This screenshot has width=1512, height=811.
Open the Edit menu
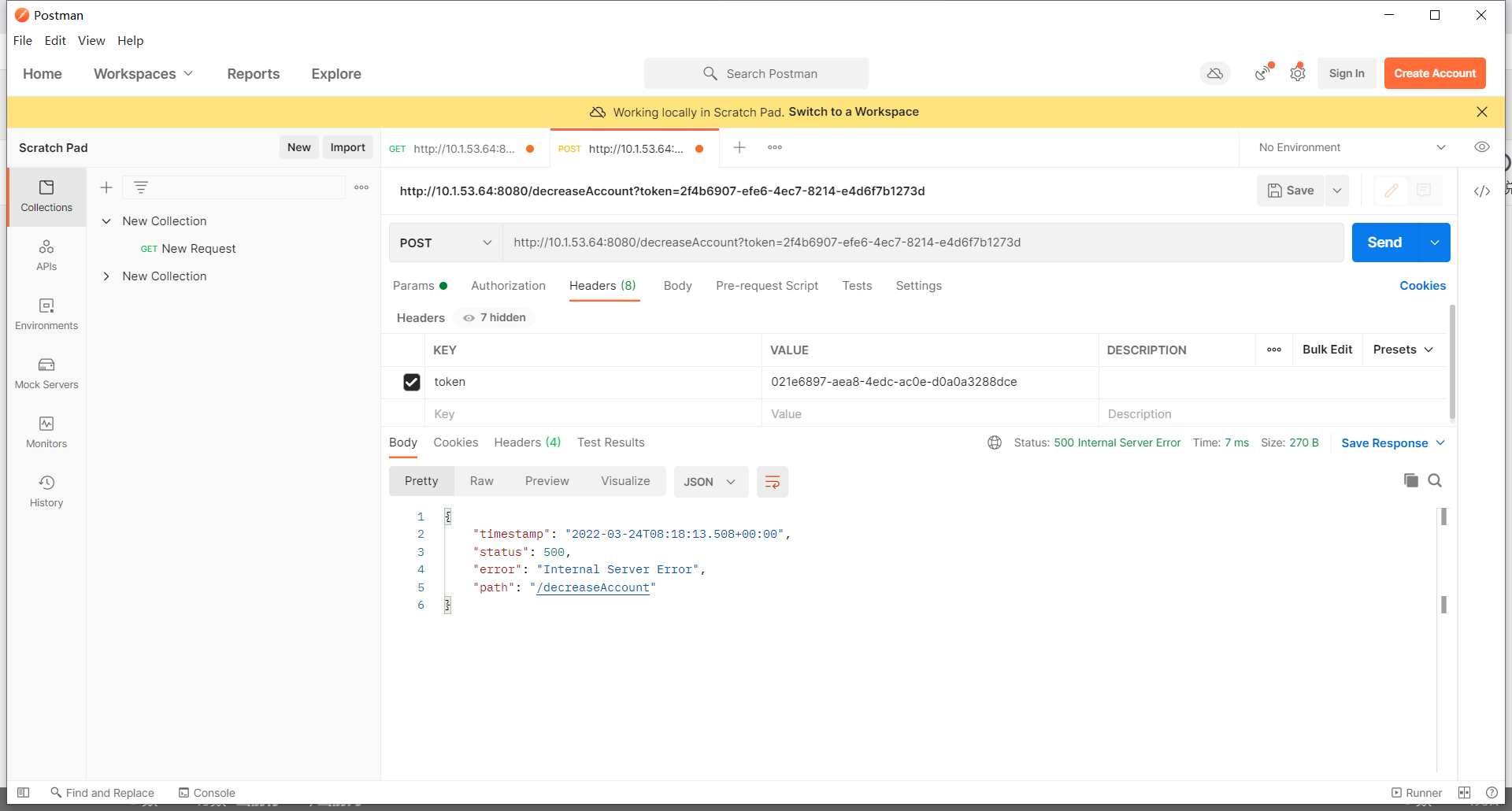pyautogui.click(x=55, y=40)
